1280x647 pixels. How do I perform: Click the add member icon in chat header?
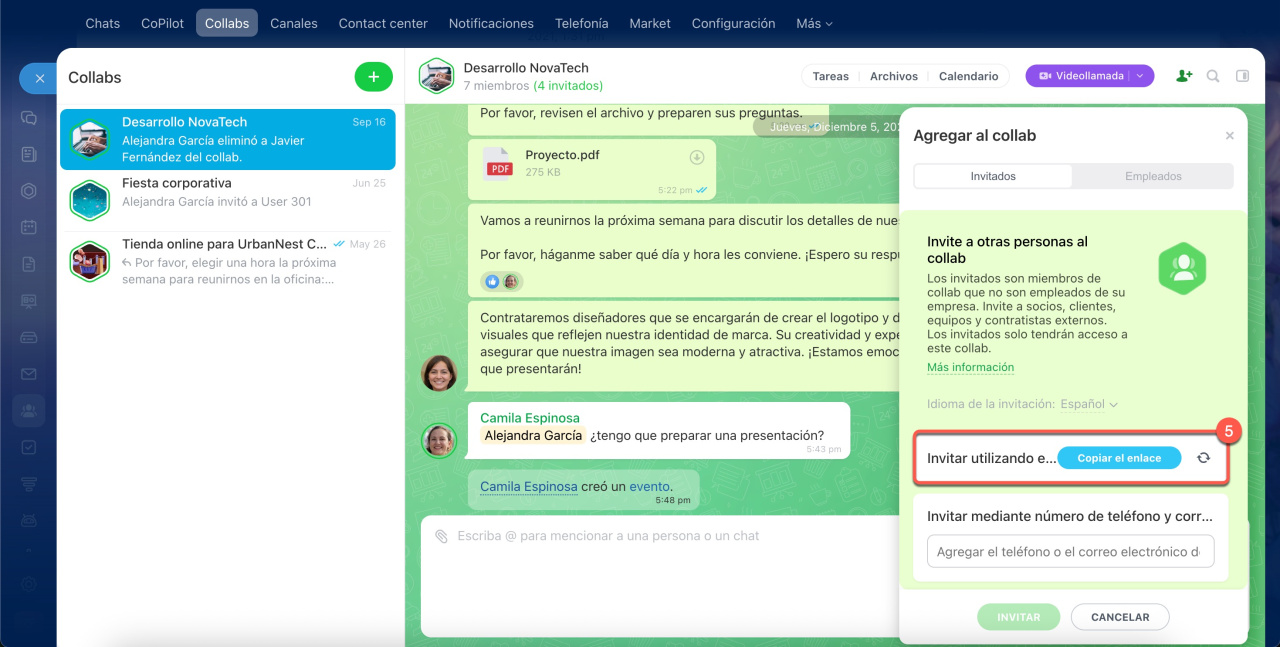click(1184, 76)
